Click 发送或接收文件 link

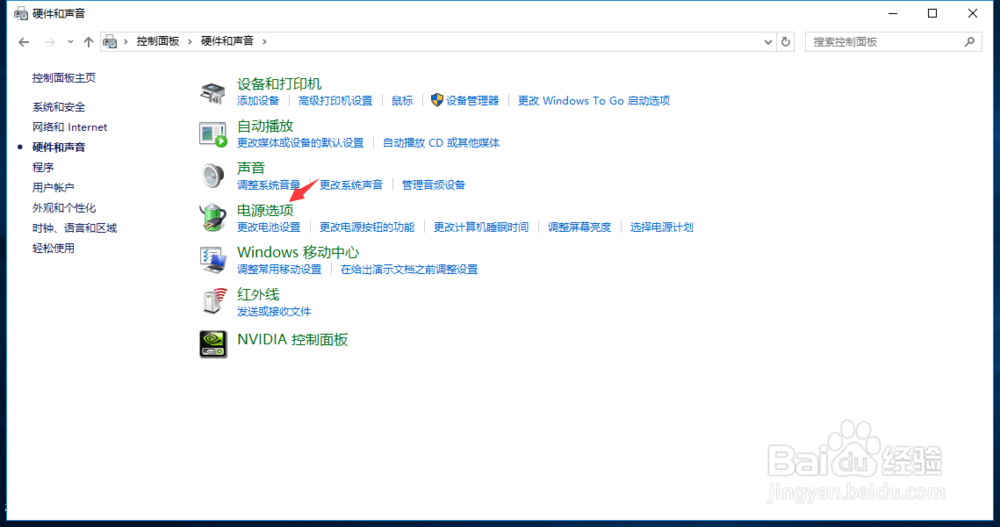click(274, 311)
